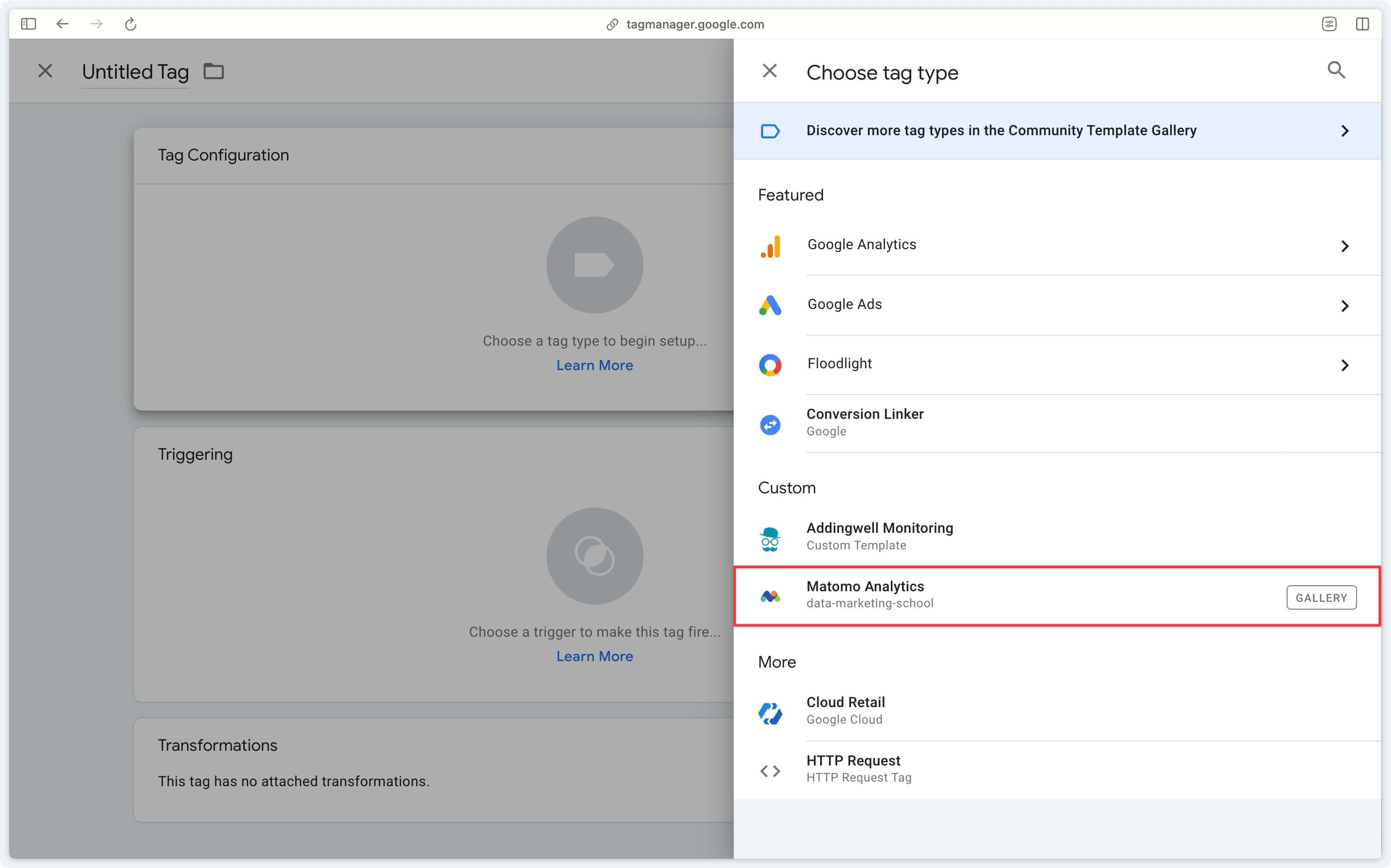Click the Triggering section heading
This screenshot has height=868, width=1391.
(195, 454)
